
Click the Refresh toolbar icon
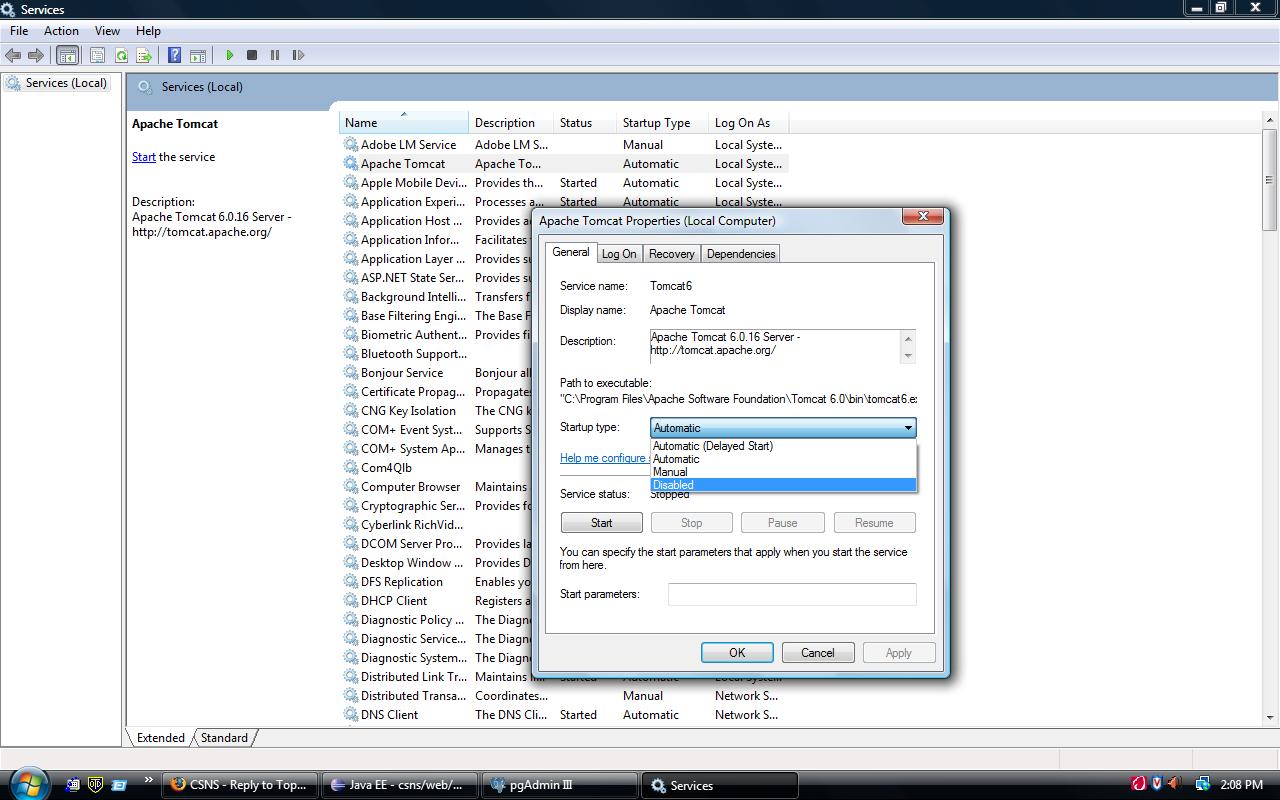point(121,55)
